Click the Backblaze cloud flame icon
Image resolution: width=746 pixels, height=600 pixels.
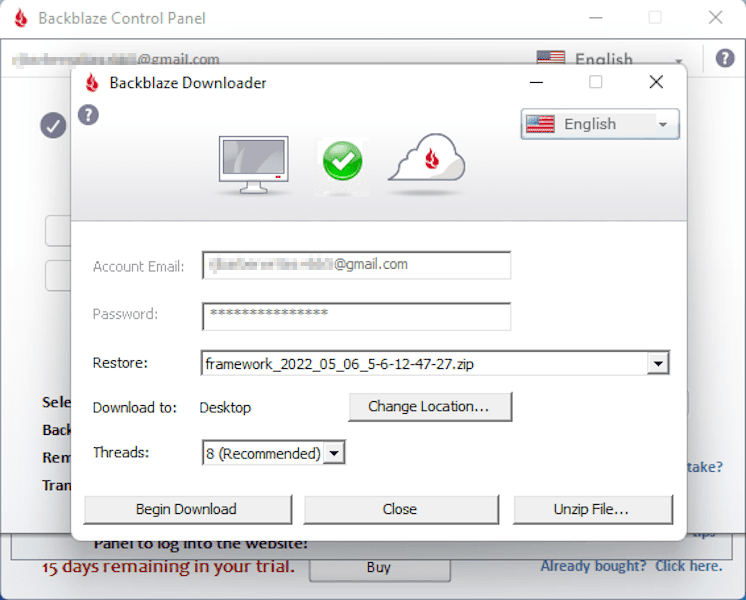pos(427,158)
